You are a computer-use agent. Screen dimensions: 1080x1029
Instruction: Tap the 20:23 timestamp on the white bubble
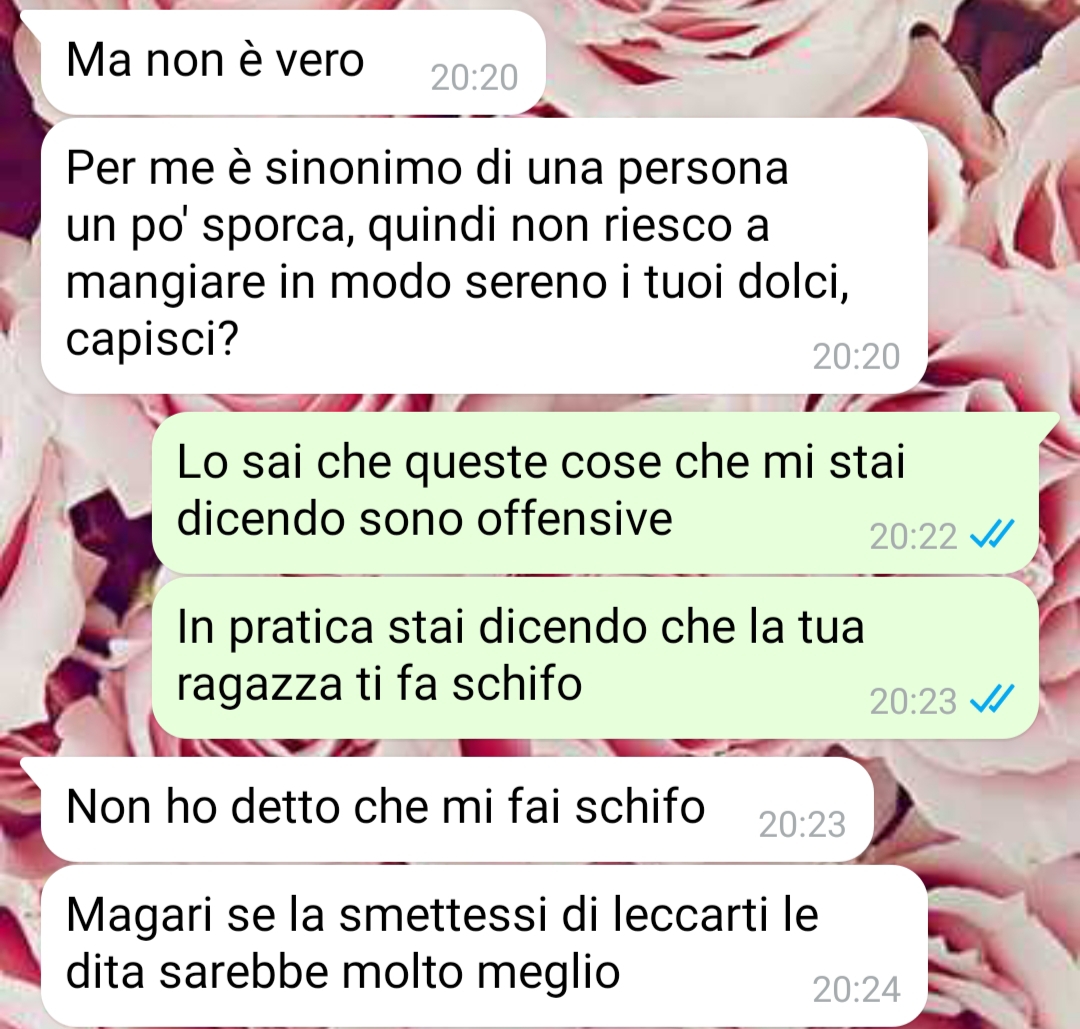point(802,824)
